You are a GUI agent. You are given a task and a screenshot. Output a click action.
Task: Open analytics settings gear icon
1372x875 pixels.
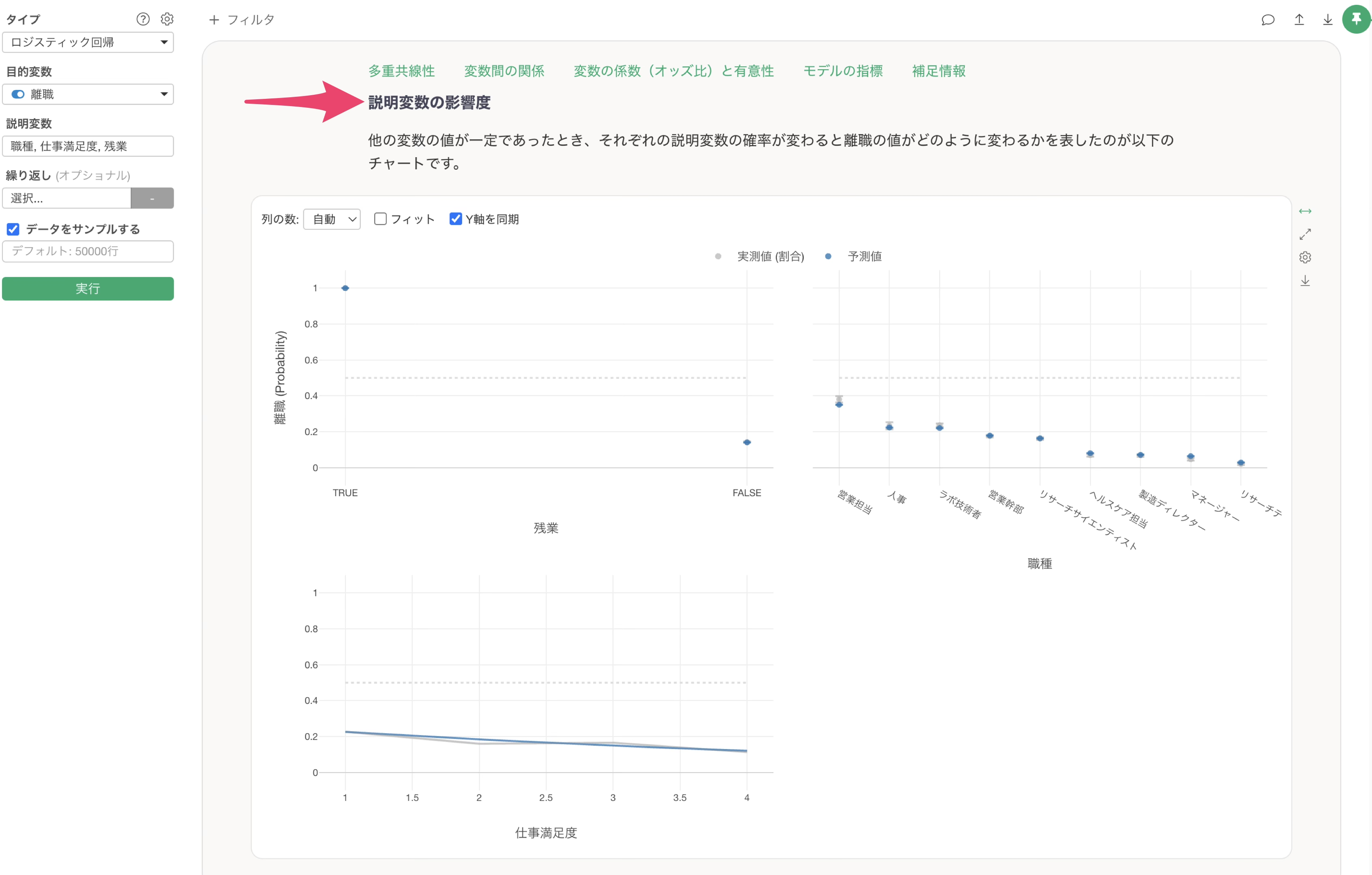167,19
